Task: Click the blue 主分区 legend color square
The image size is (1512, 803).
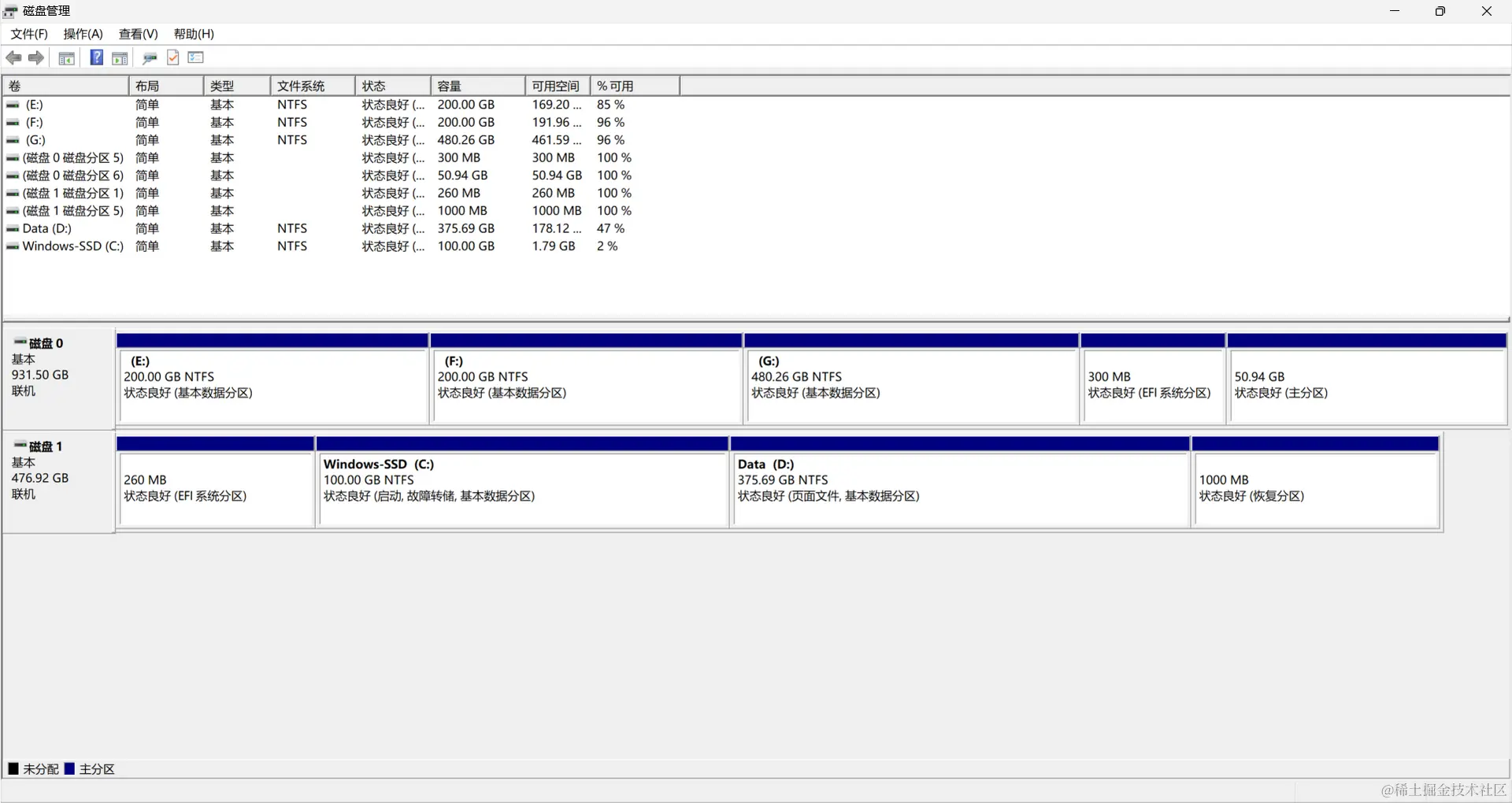Action: [69, 768]
